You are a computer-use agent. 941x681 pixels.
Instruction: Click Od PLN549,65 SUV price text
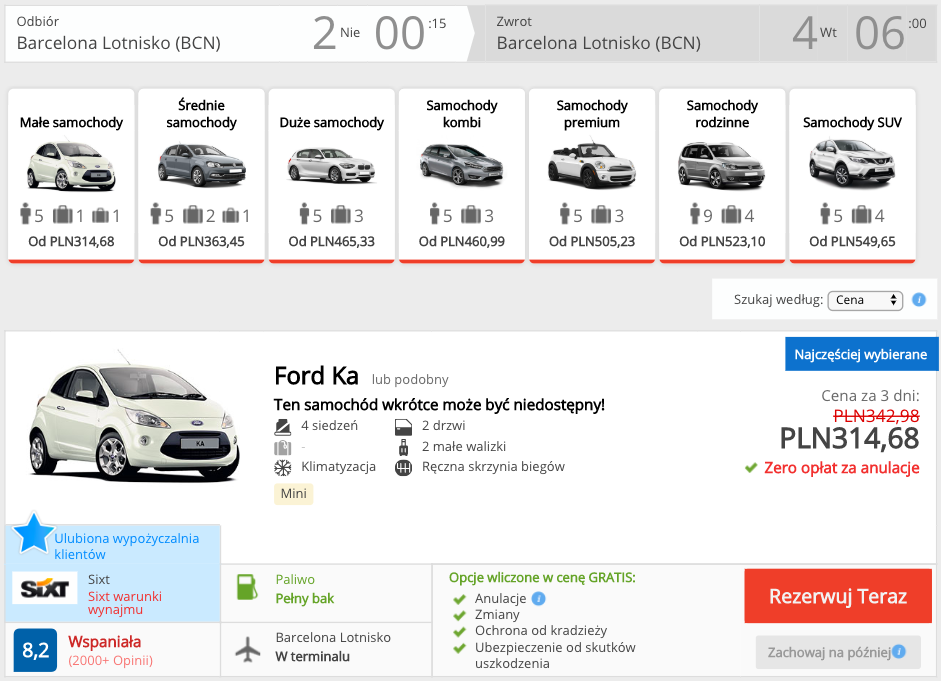click(852, 242)
